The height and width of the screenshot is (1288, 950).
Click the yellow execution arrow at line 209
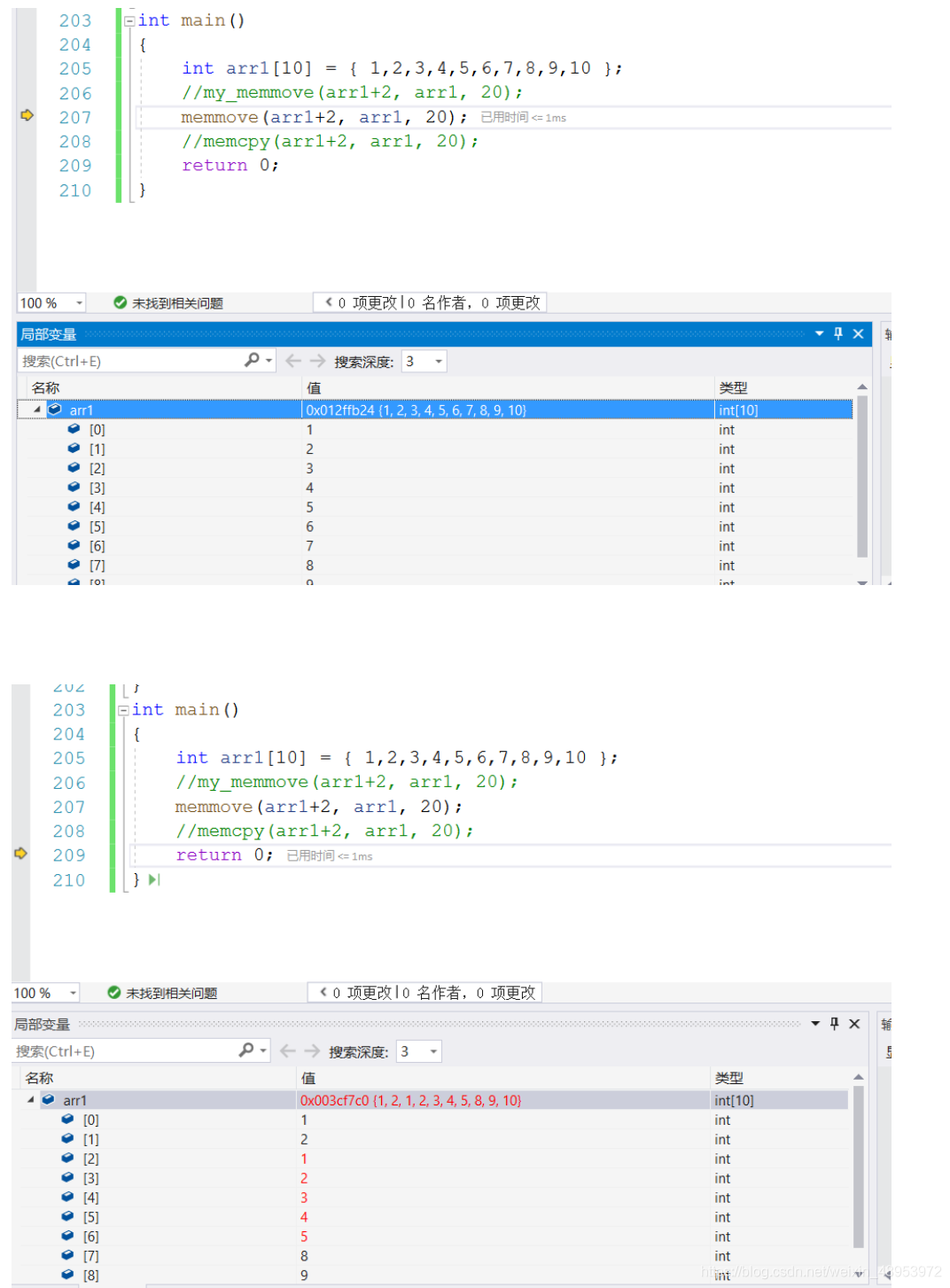coord(20,854)
